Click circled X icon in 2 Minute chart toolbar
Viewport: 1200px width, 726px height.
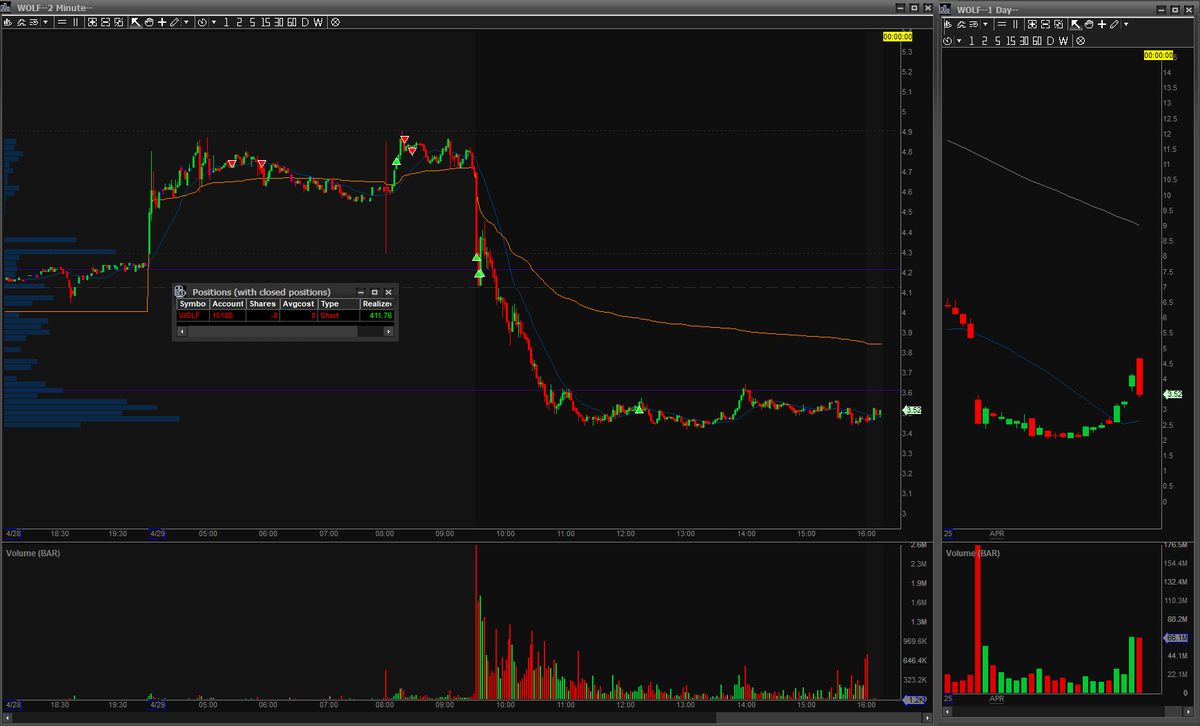335,22
